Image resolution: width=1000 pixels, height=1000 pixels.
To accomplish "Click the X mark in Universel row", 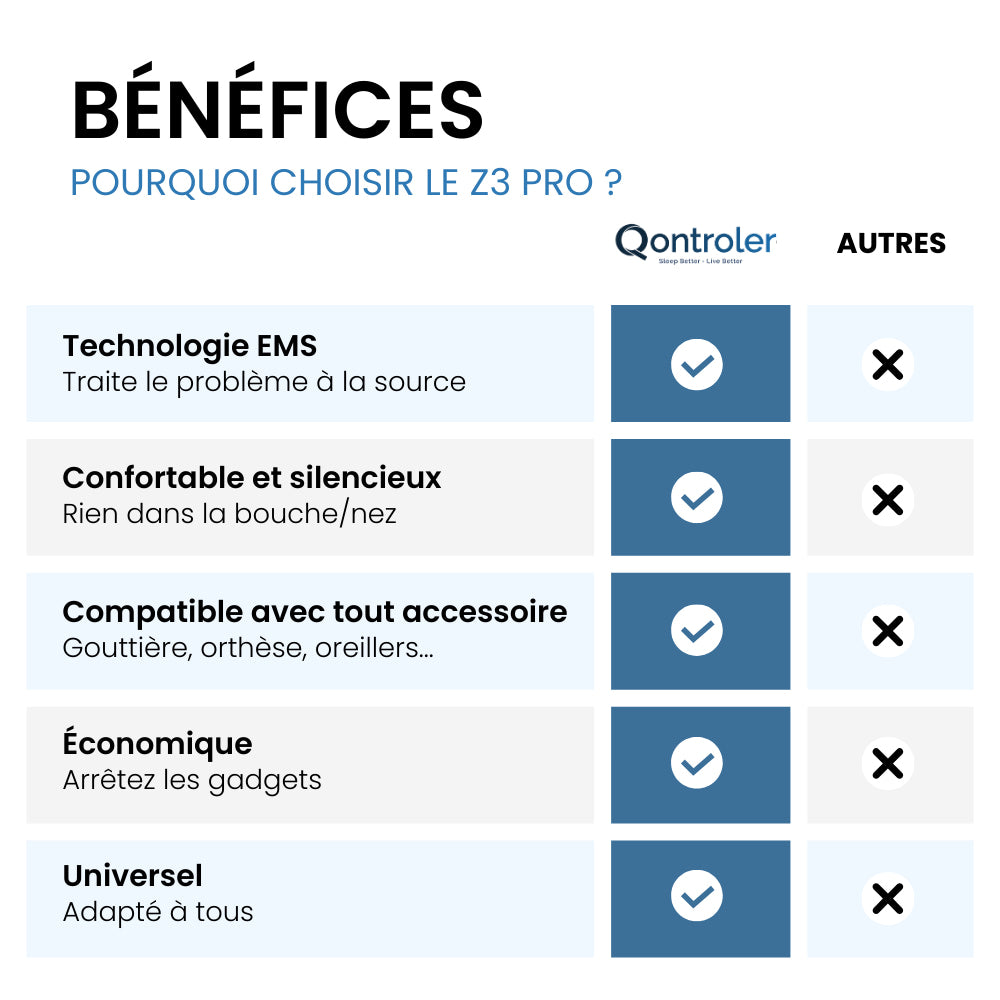I will point(888,898).
